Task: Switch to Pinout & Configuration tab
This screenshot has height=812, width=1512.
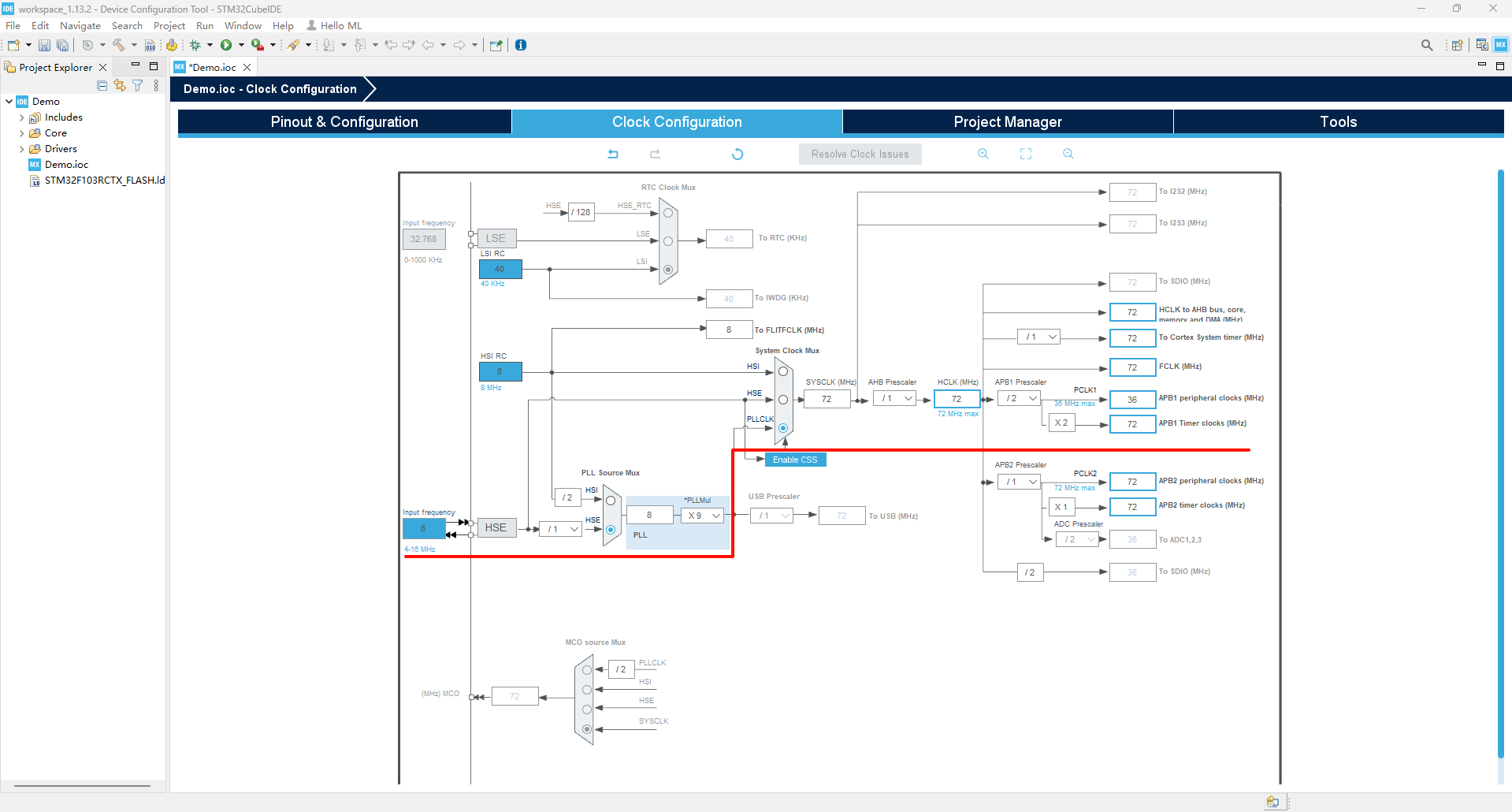Action: coord(344,121)
